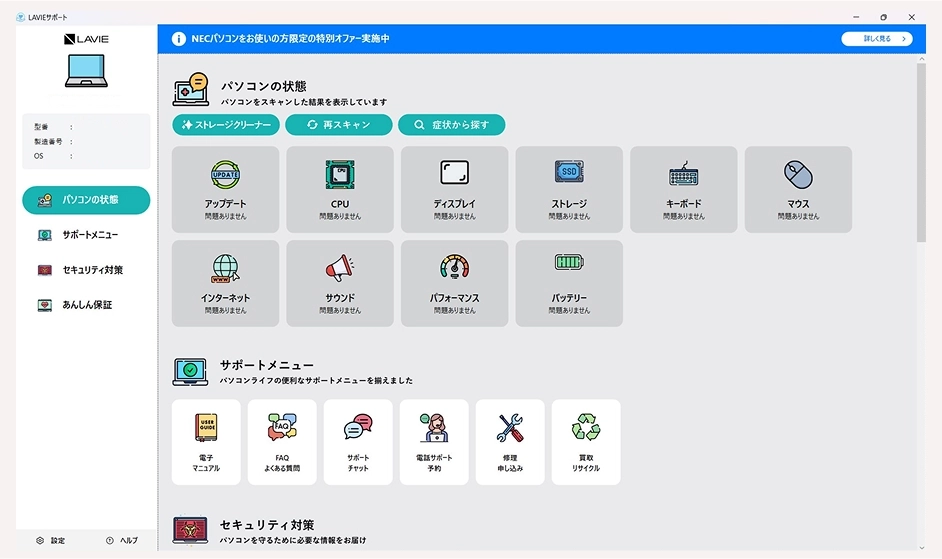942x559 pixels.
Task: Open the バッテリー status tile
Action: tap(569, 284)
